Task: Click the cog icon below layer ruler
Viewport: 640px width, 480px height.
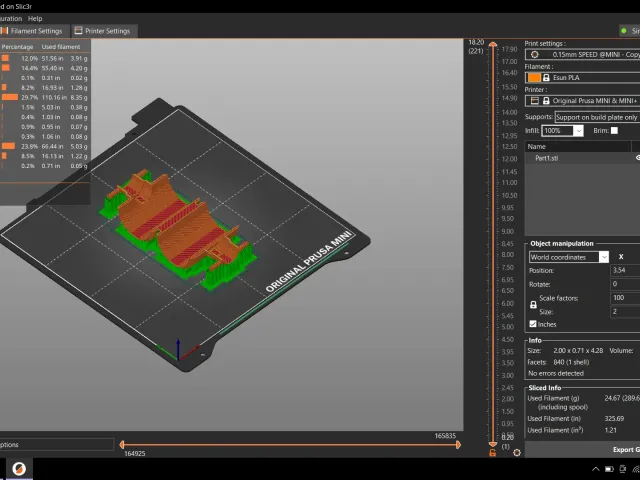Action: point(517,453)
